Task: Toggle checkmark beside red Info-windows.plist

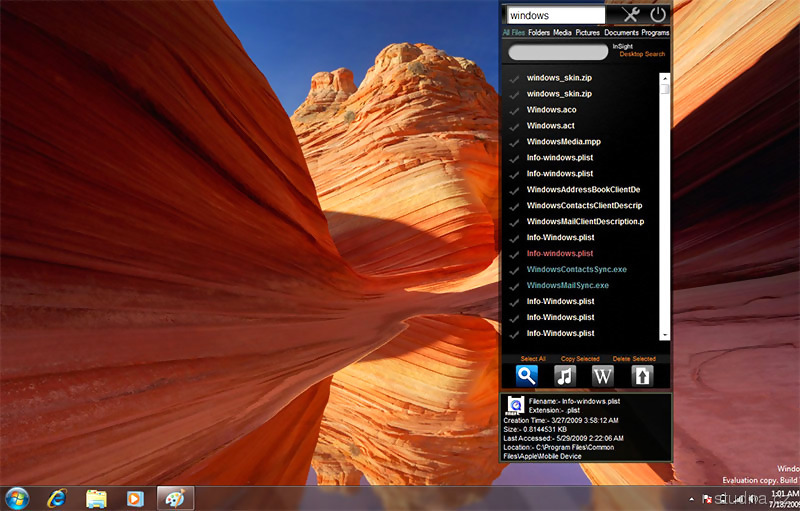Action: point(514,254)
